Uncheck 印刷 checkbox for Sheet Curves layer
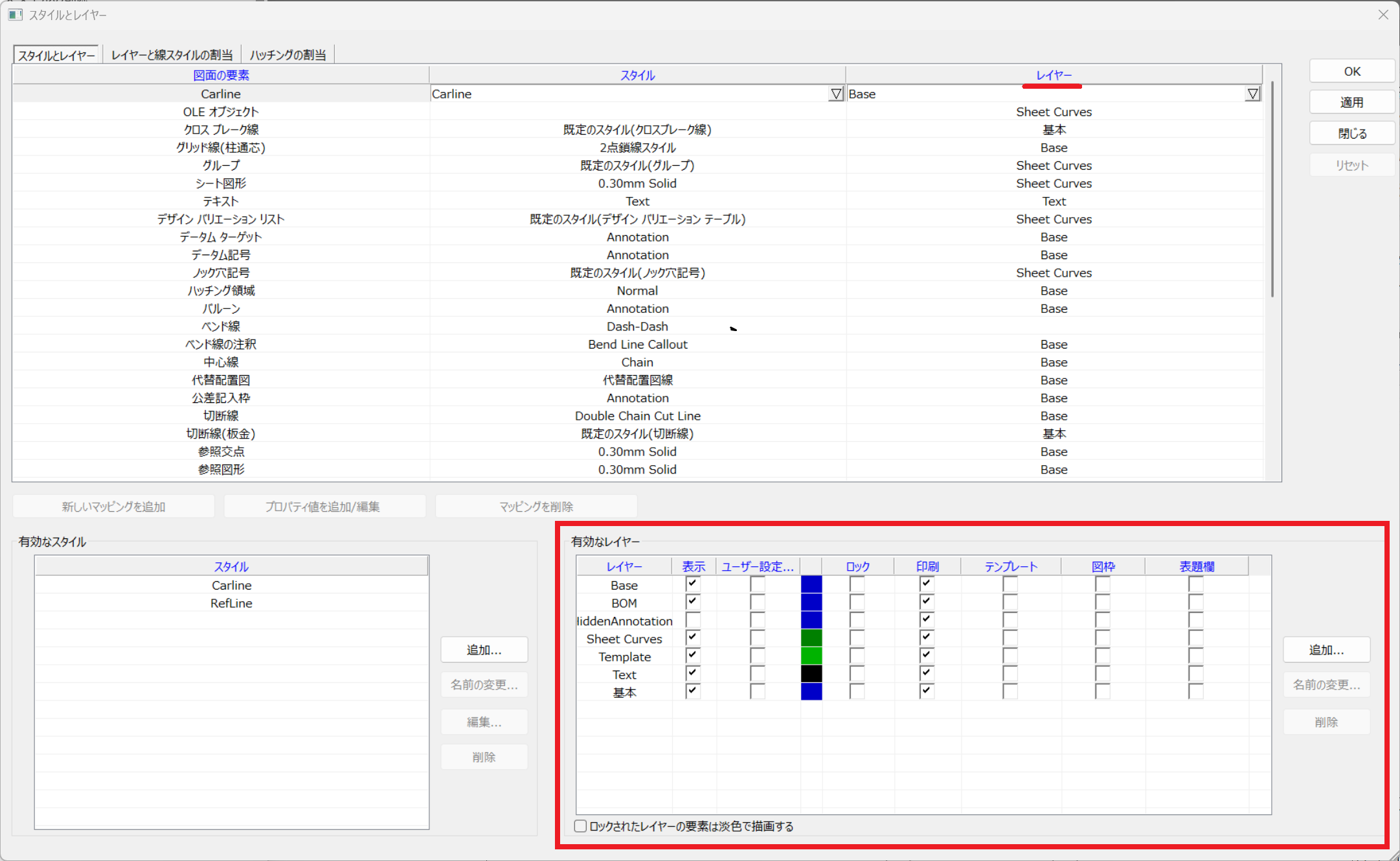The width and height of the screenshot is (1400, 861). tap(926, 638)
